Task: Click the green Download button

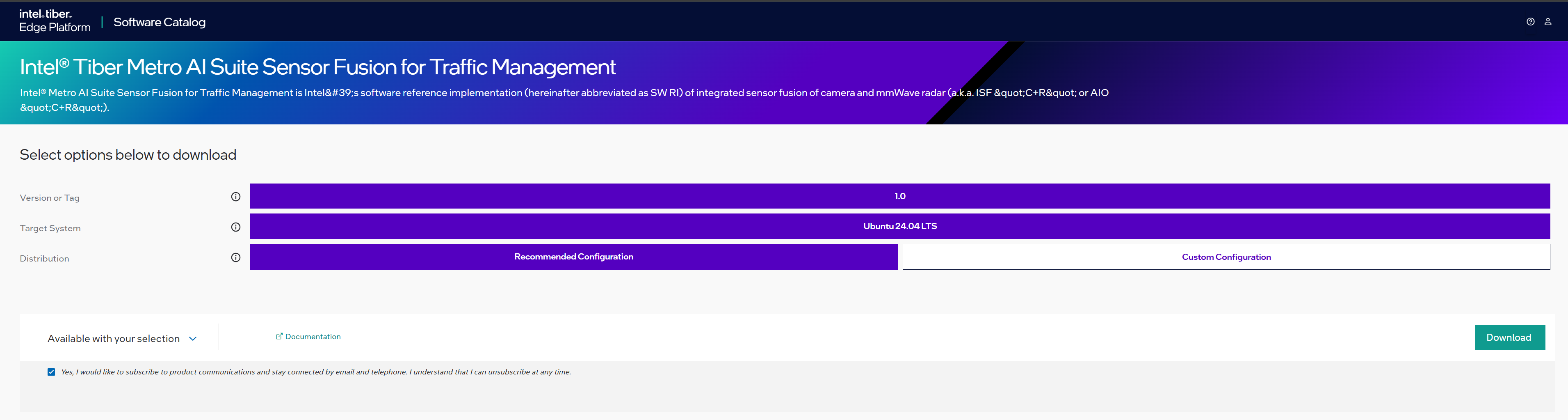Action: point(1510,337)
